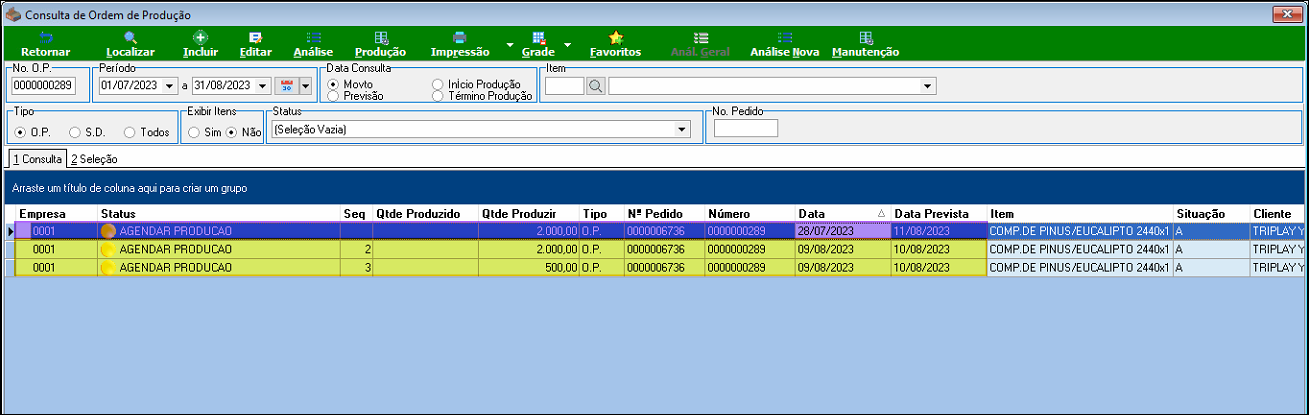Click the Produção toolbar button
The image size is (1309, 415).
(381, 44)
